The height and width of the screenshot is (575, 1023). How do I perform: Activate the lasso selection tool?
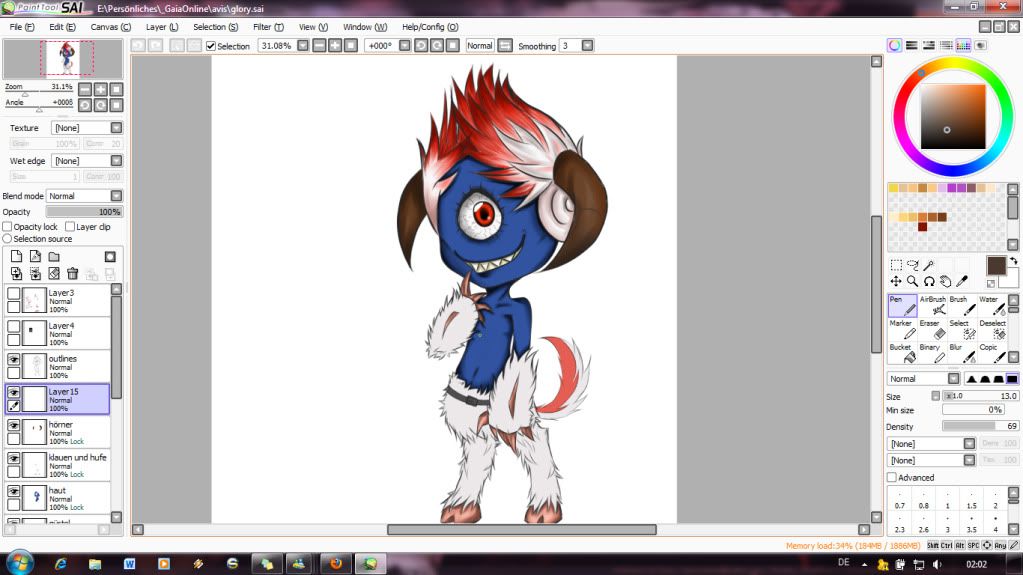913,265
